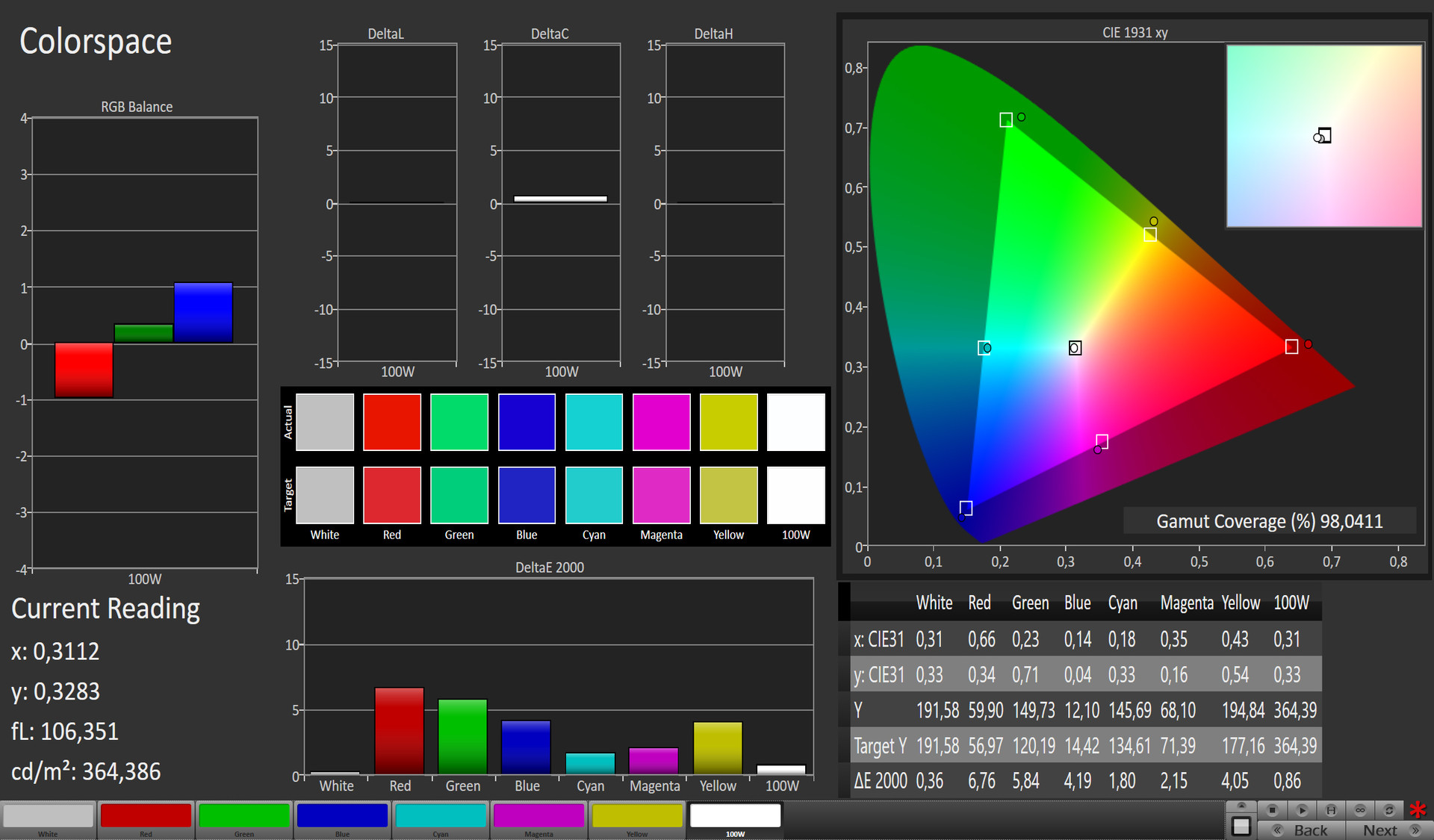
Task: Click the 100W Y value 364,39
Action: 1295,710
